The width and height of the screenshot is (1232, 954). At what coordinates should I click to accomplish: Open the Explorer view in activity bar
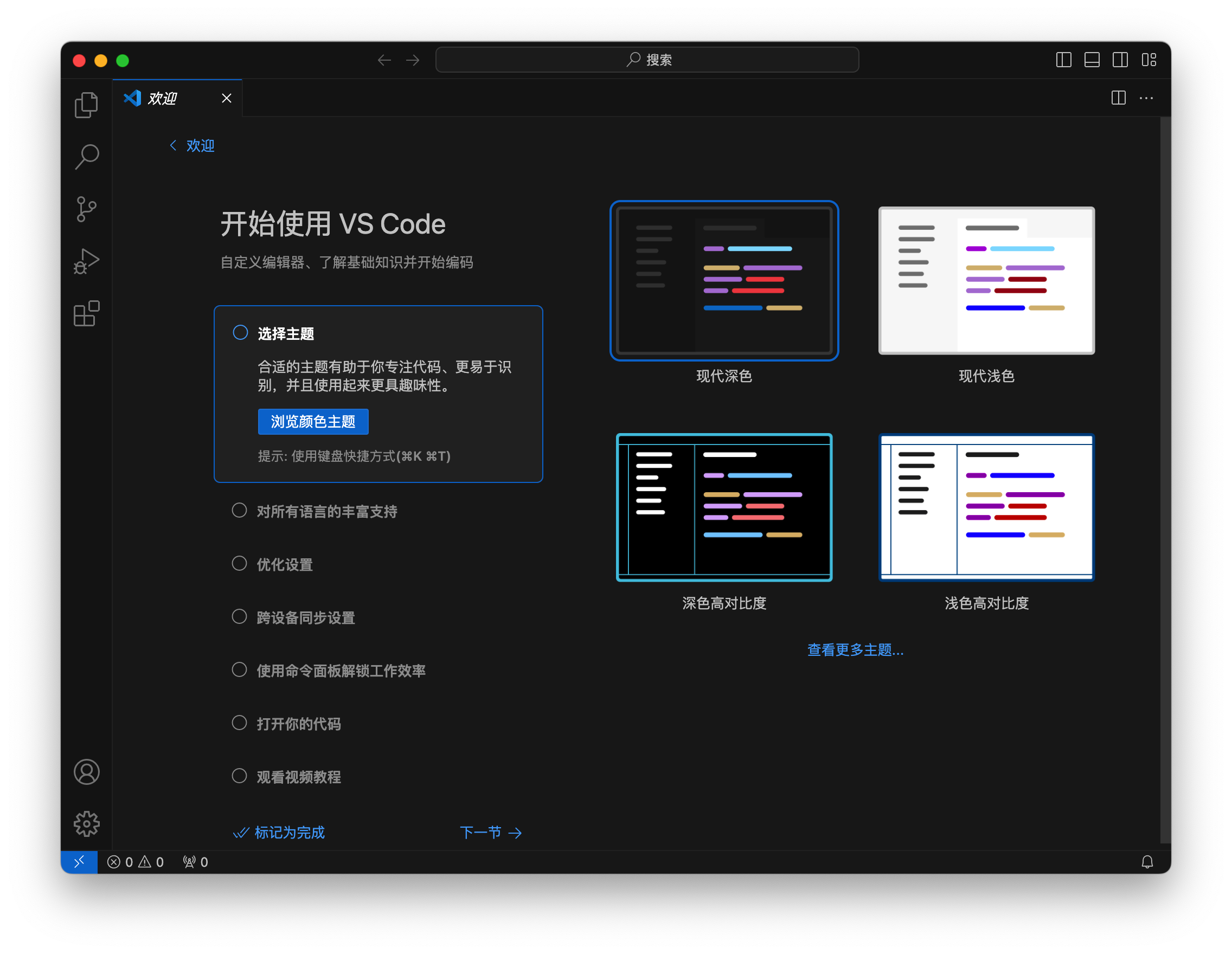pyautogui.click(x=86, y=105)
